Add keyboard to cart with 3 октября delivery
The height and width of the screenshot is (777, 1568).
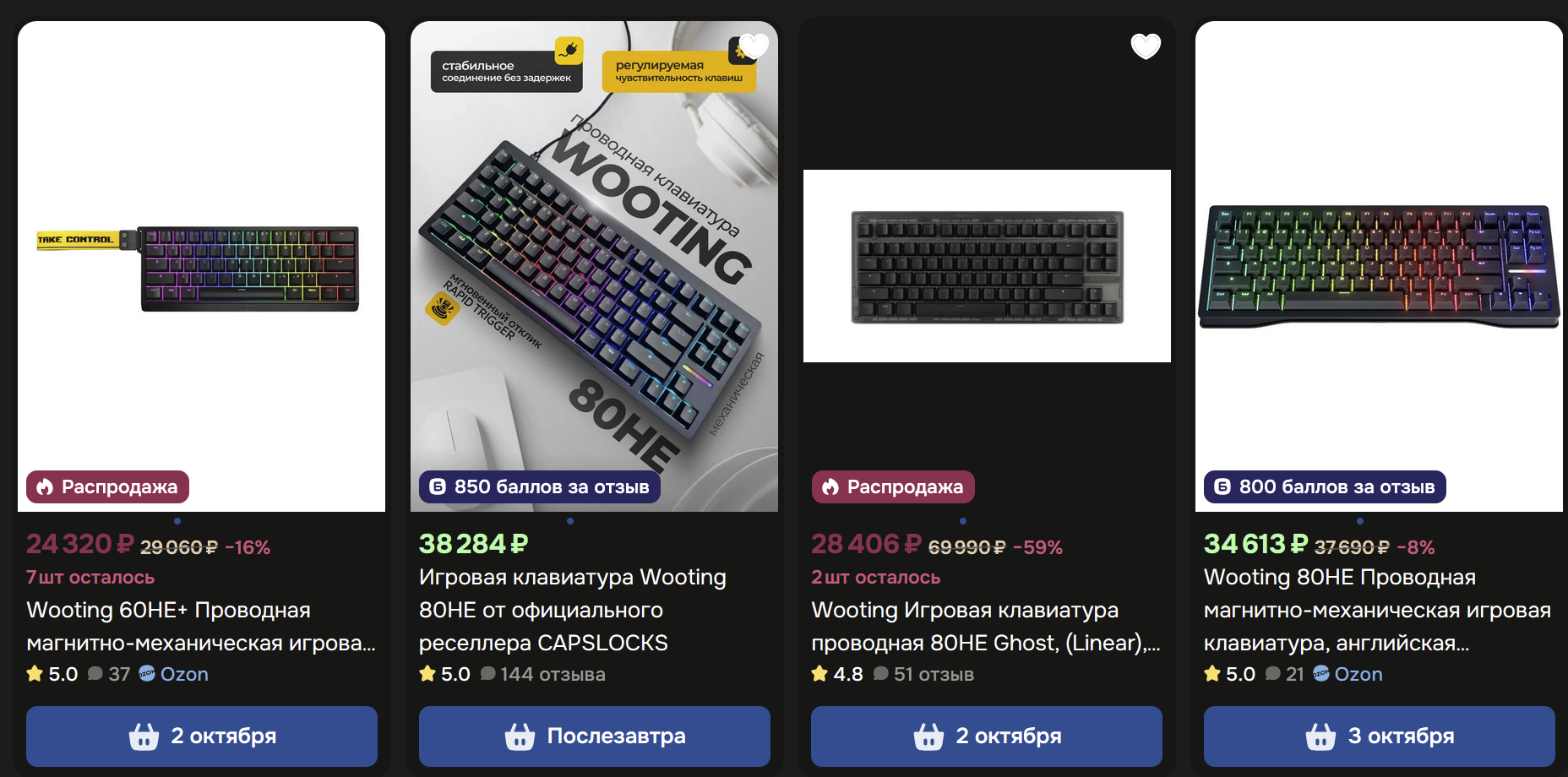[x=1380, y=736]
